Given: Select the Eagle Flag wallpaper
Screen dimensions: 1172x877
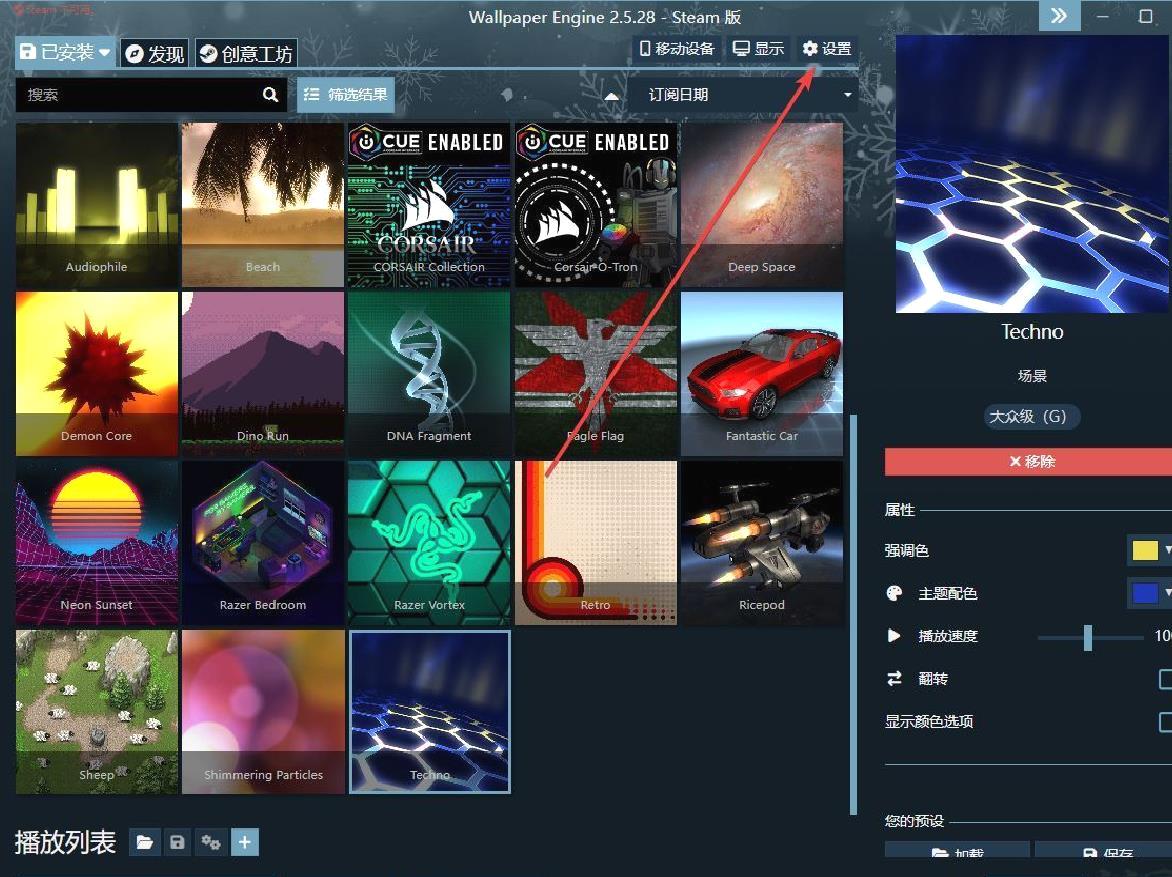Looking at the screenshot, I should point(596,374).
